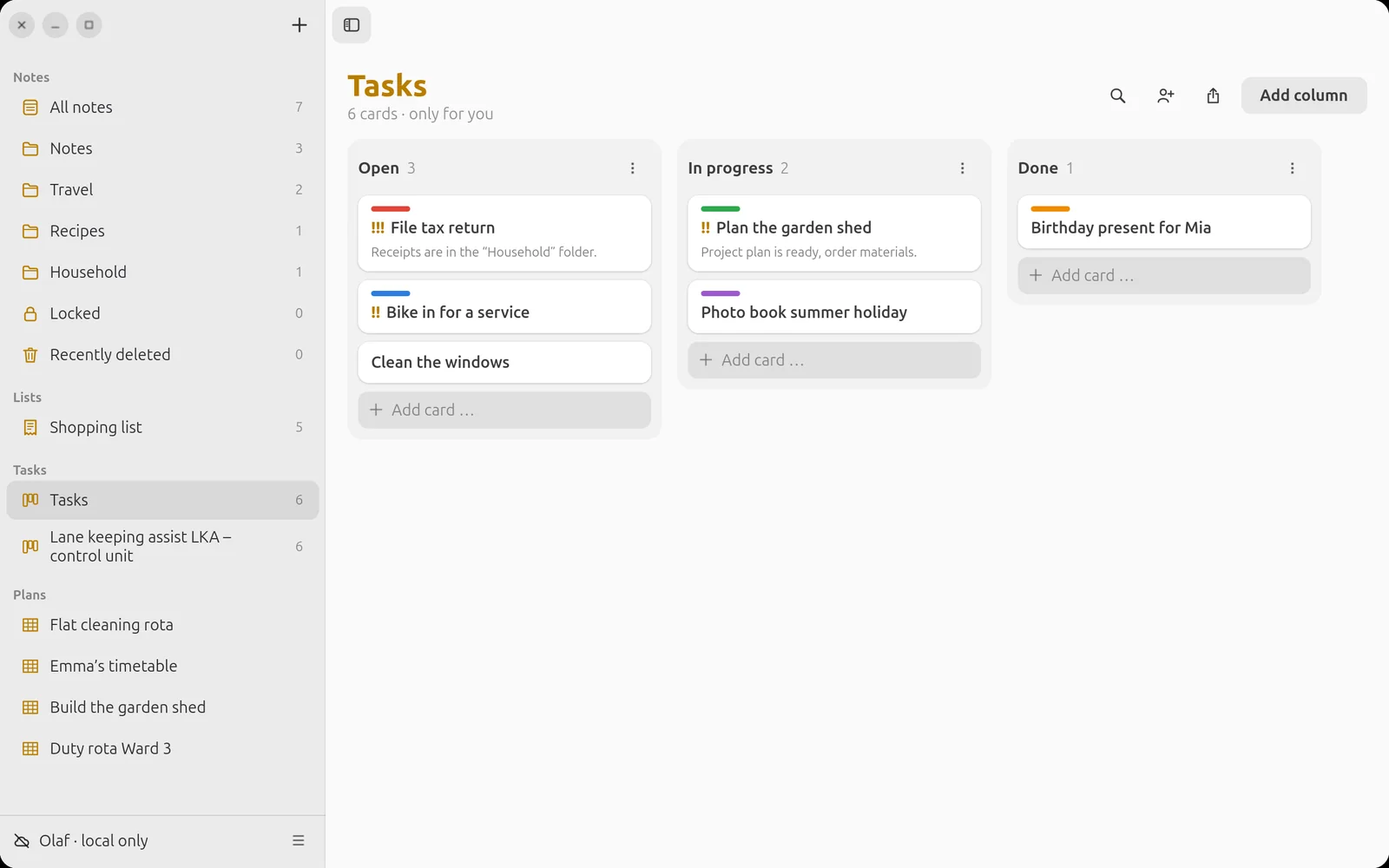Add a card to the In progress column

pyautogui.click(x=834, y=360)
